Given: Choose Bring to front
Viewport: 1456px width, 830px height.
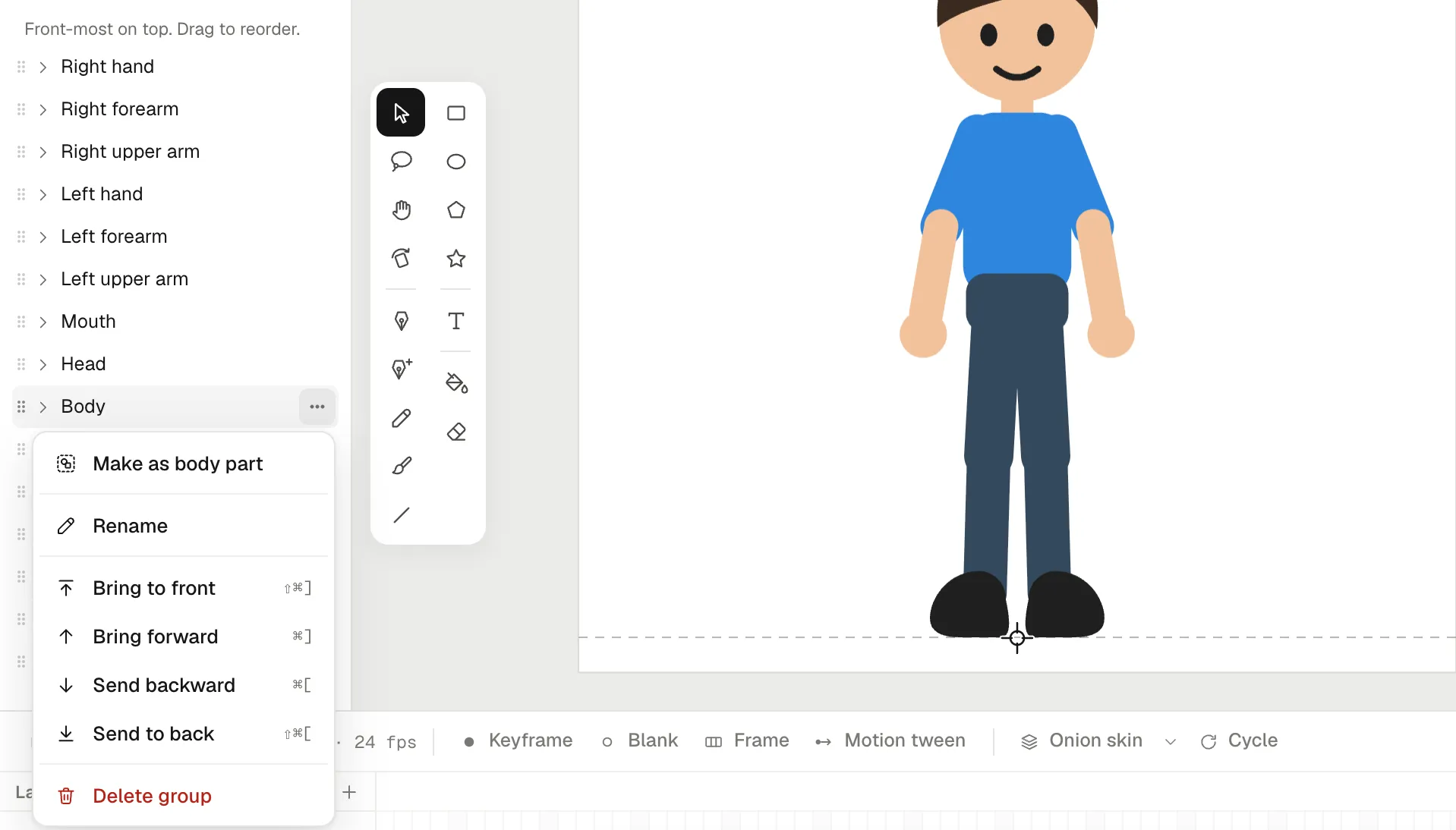Looking at the screenshot, I should (184, 588).
